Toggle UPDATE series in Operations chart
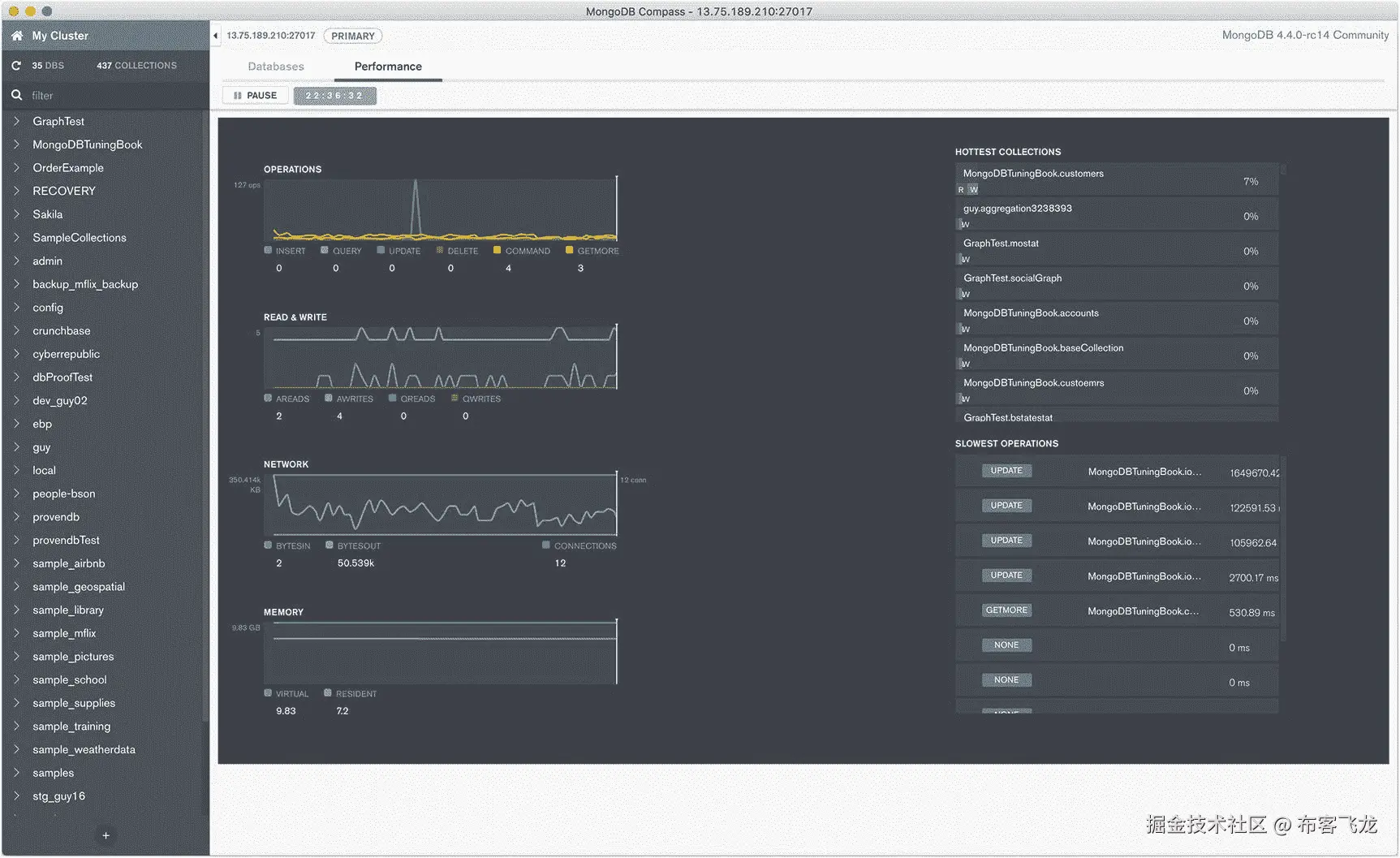 click(398, 251)
